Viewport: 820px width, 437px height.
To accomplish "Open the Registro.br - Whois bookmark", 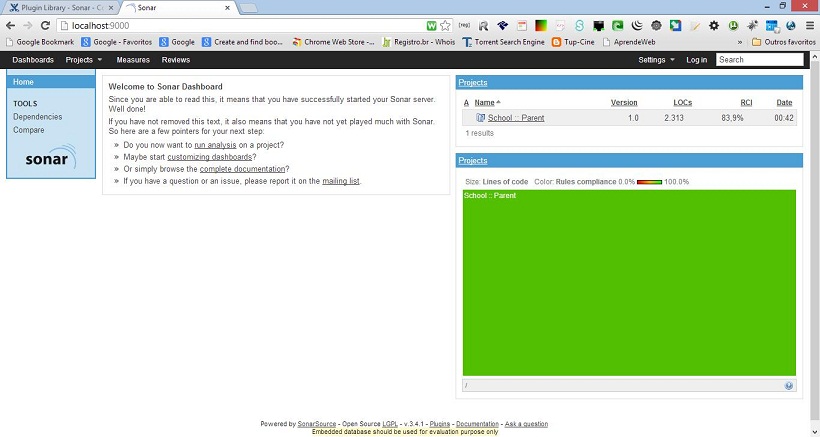I will pos(418,42).
